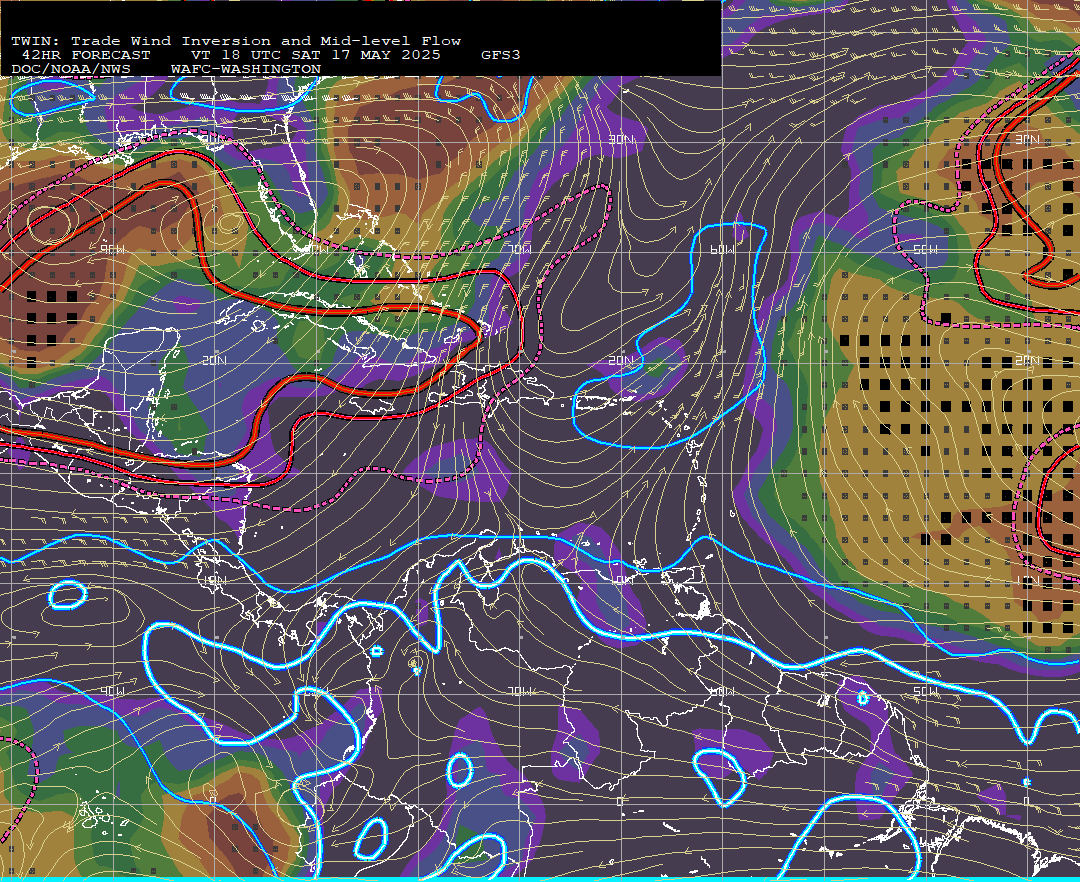Select the "90W" label over the Gulf of Mexico
1080x882 pixels.
coord(112,249)
